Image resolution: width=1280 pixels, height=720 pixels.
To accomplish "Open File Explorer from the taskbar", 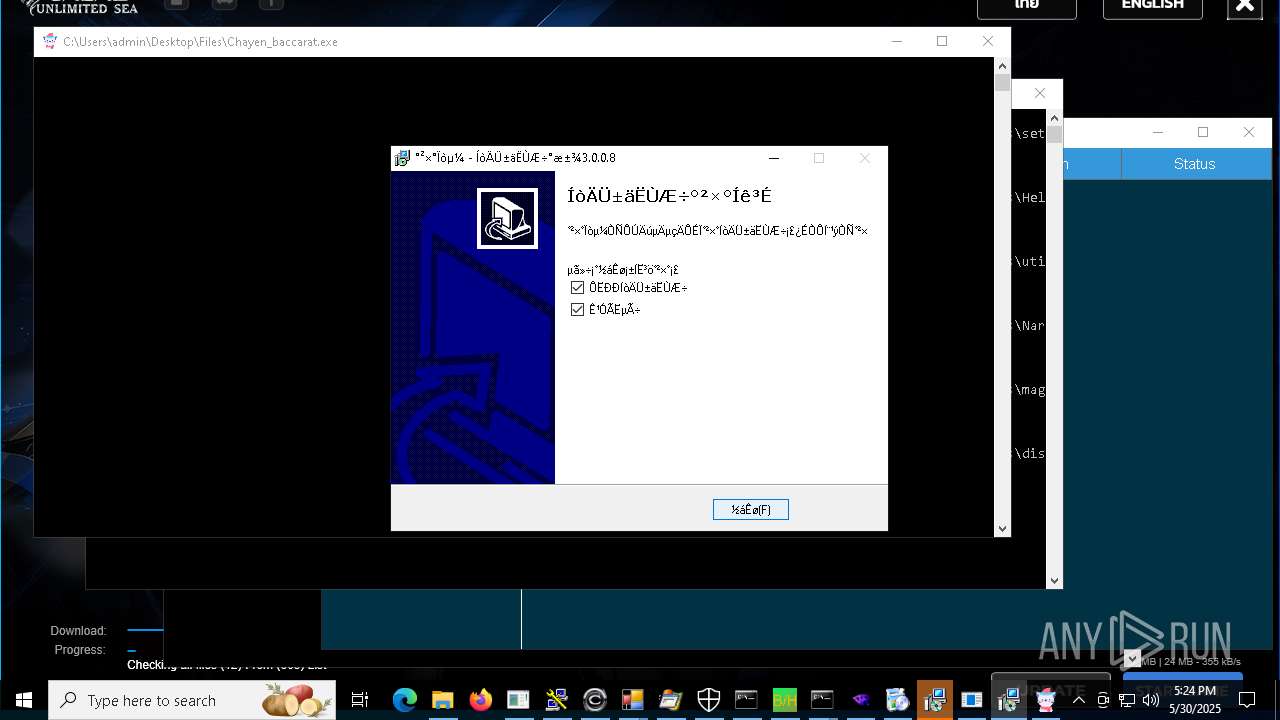I will [x=442, y=700].
